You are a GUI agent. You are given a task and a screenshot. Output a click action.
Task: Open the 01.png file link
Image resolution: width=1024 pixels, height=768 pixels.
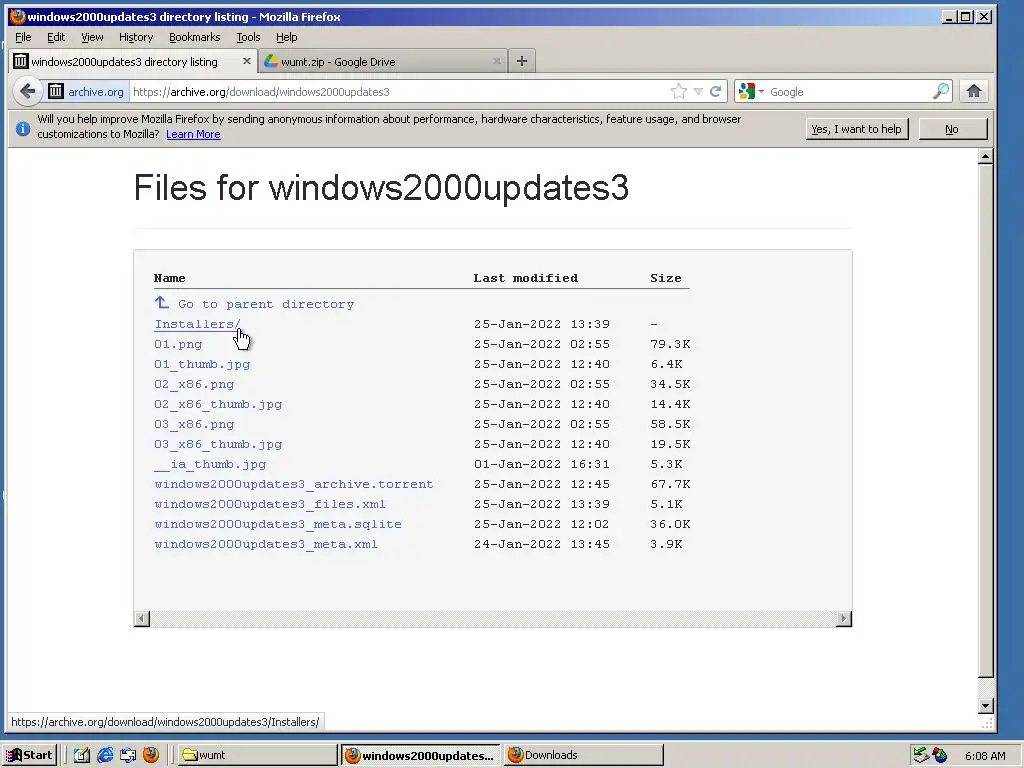click(178, 344)
